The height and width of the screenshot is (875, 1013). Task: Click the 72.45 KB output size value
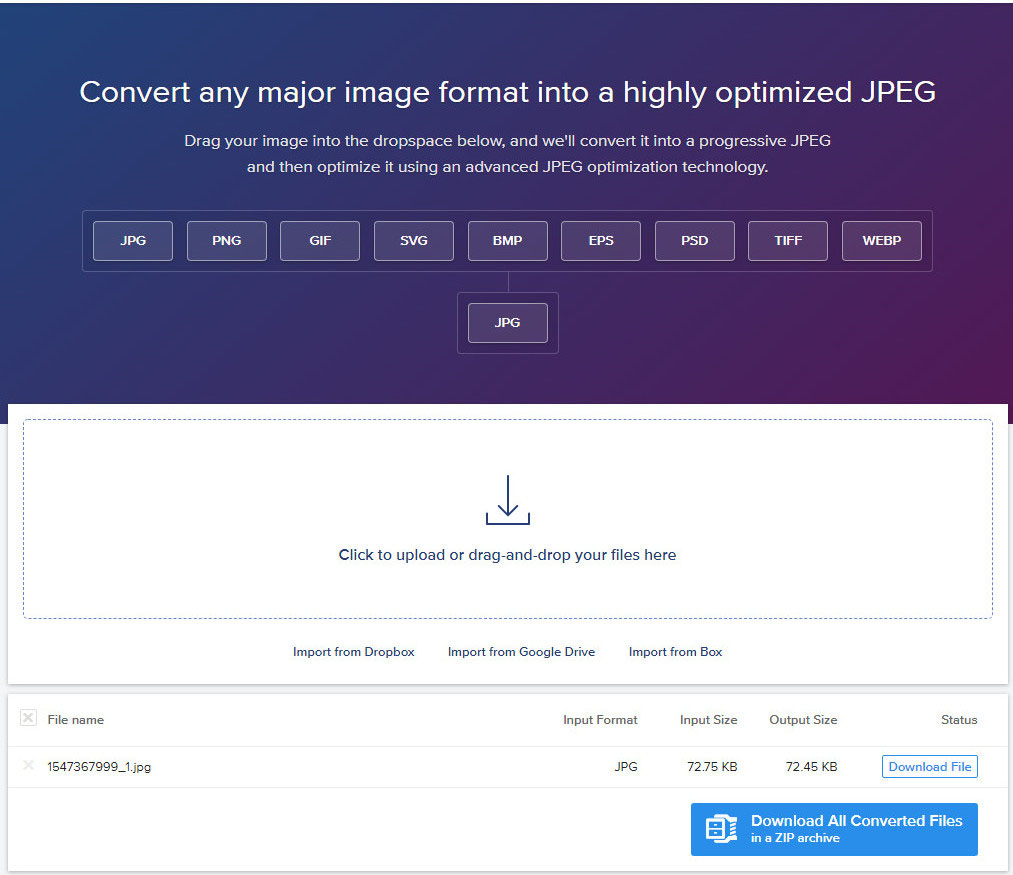coord(811,767)
